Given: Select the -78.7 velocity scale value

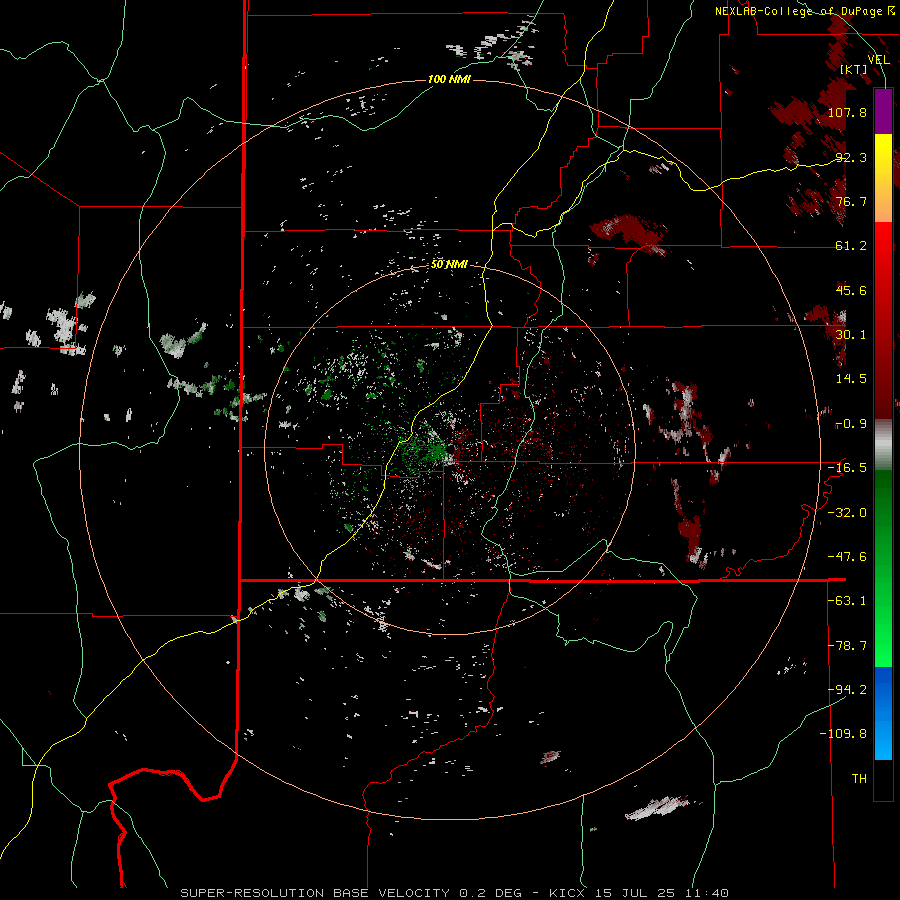Looking at the screenshot, I should [847, 646].
